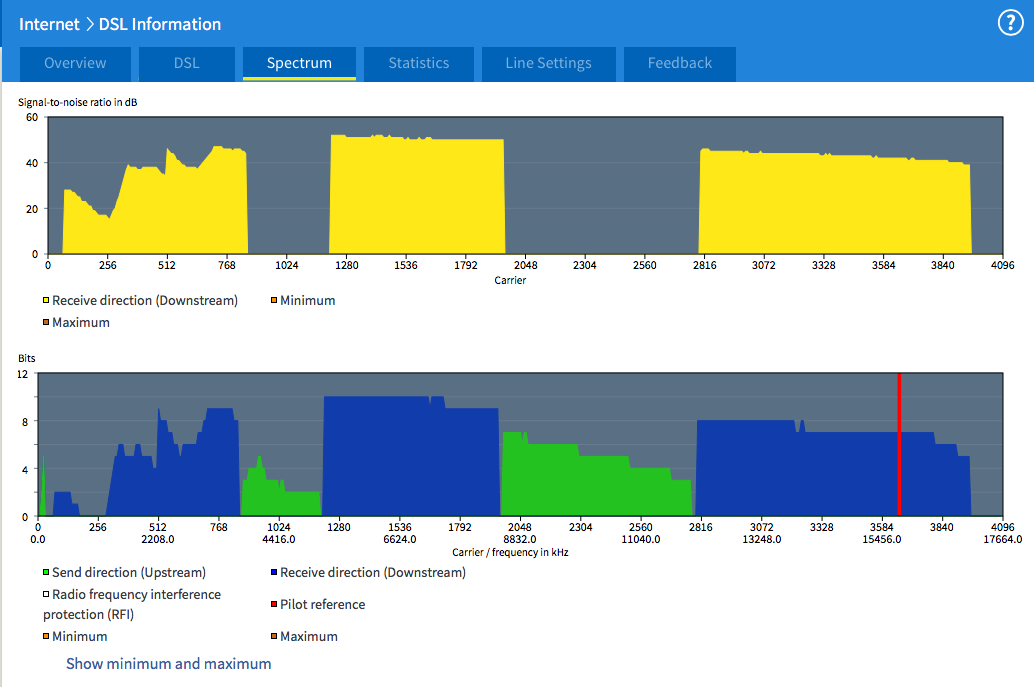This screenshot has width=1034, height=687.
Task: Click the red pilot reference marker in Bits chart
Action: 899,445
